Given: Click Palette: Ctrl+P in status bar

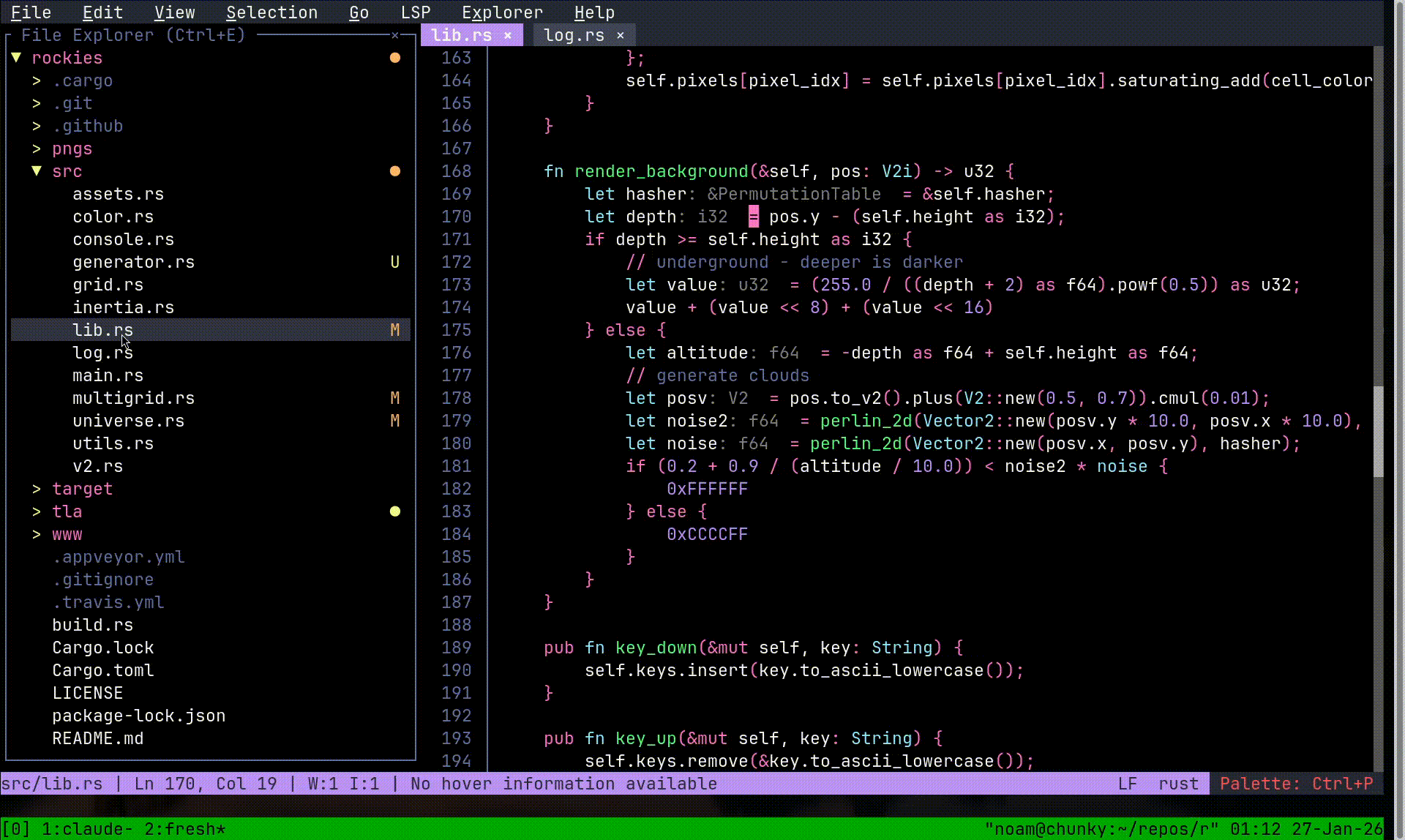Looking at the screenshot, I should click(1296, 784).
